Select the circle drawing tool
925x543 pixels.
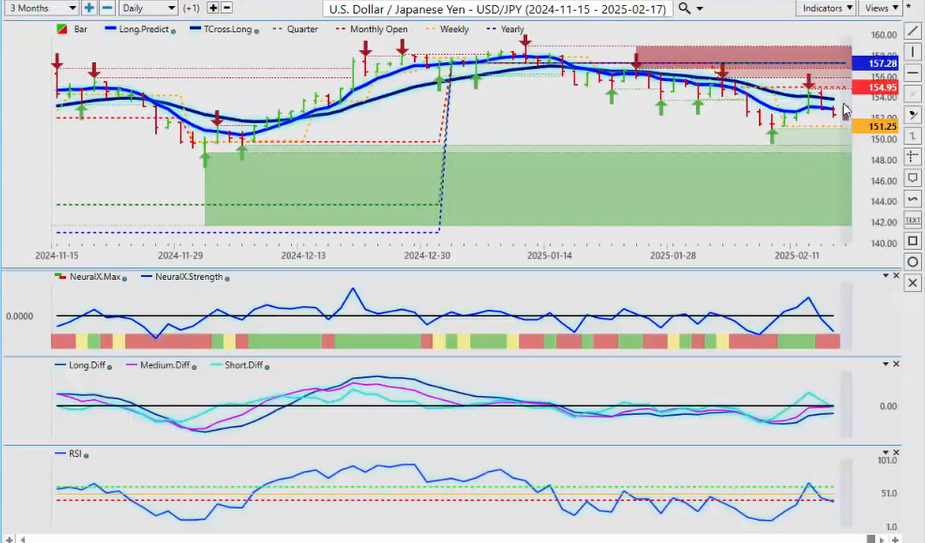tap(912, 262)
